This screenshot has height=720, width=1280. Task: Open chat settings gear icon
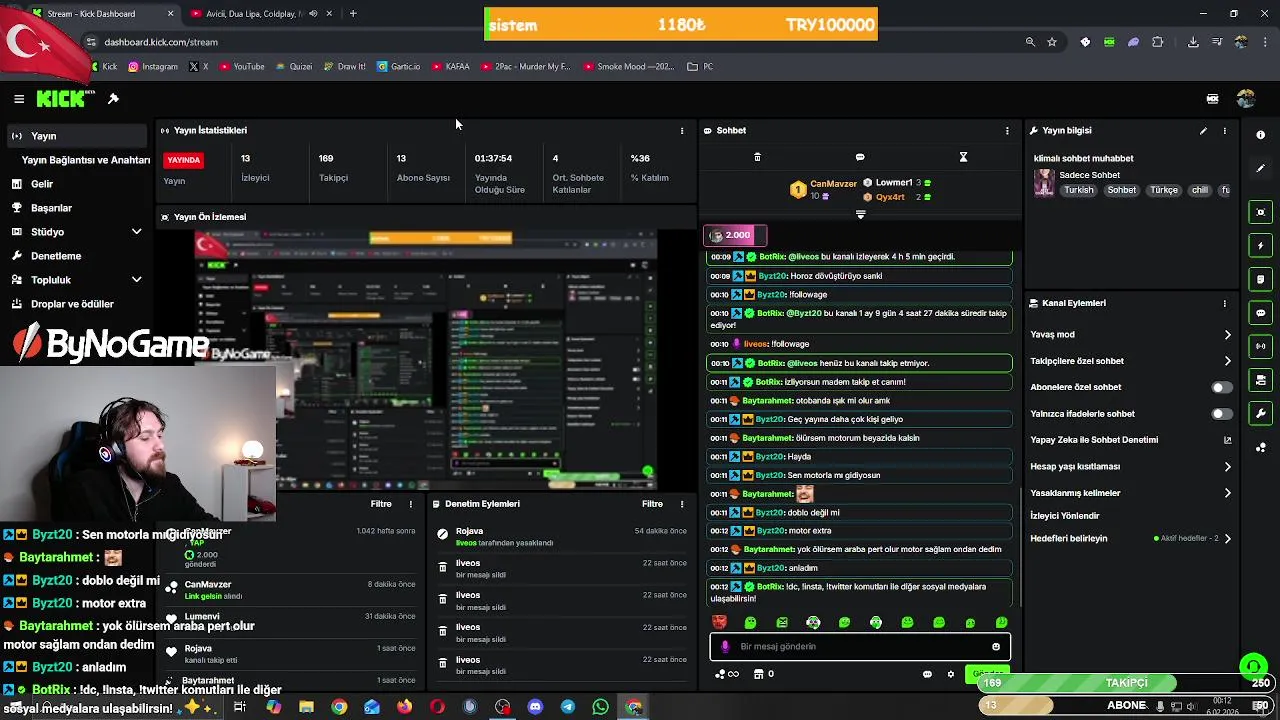951,674
